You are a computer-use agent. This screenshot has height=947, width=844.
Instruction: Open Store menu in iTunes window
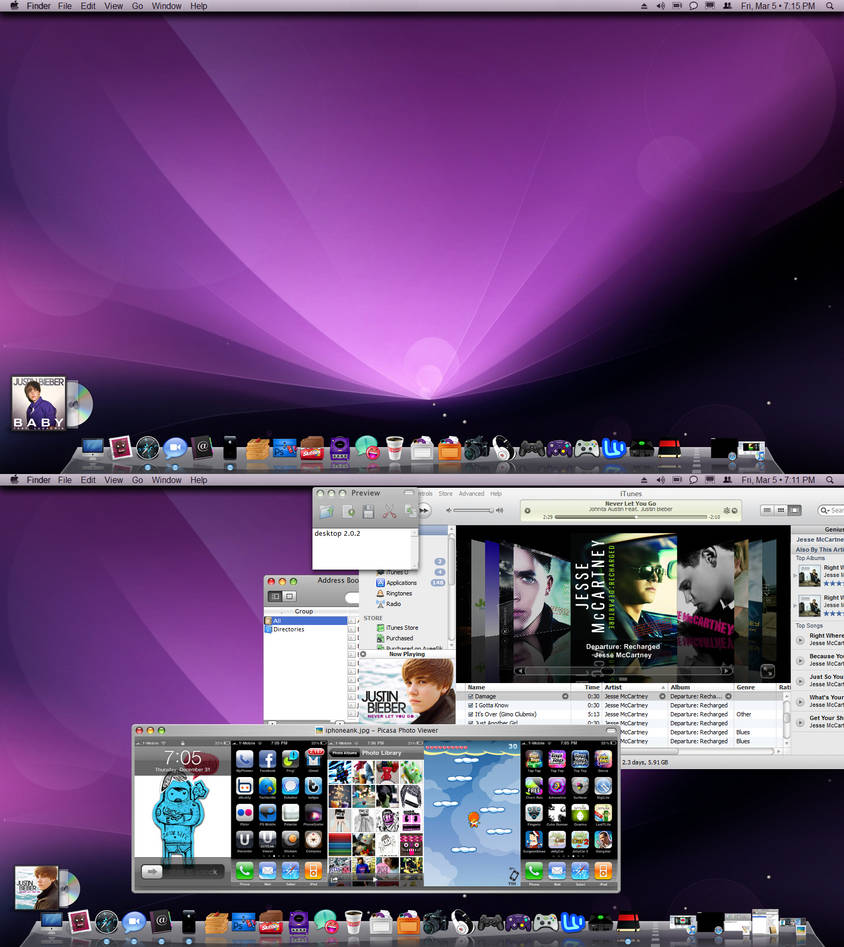click(445, 493)
